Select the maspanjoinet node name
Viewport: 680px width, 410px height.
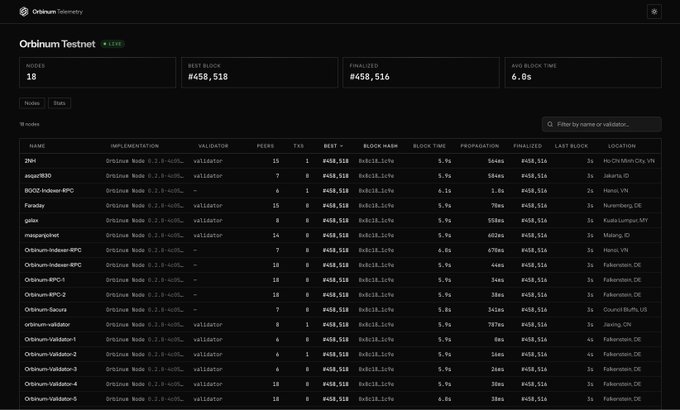point(42,235)
